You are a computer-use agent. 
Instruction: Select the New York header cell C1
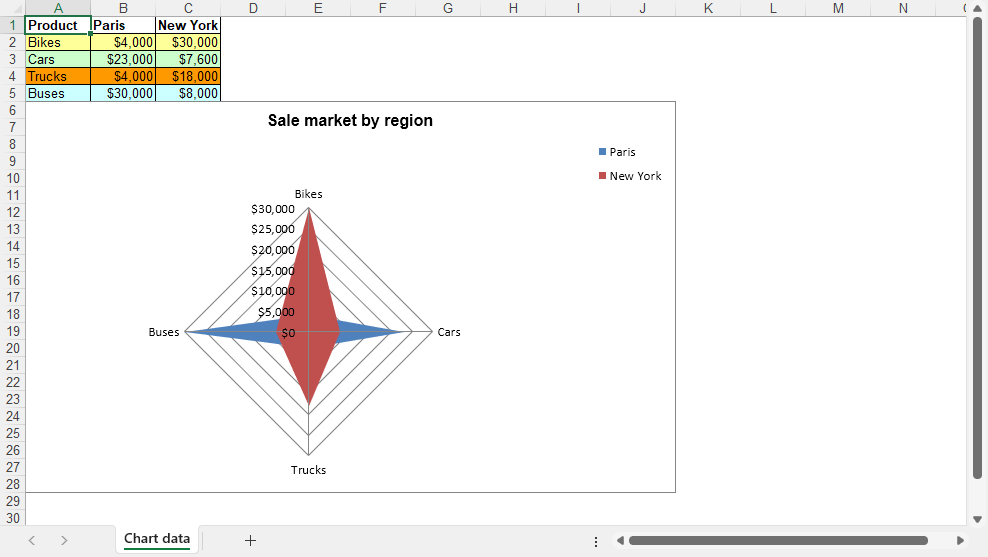pos(188,25)
